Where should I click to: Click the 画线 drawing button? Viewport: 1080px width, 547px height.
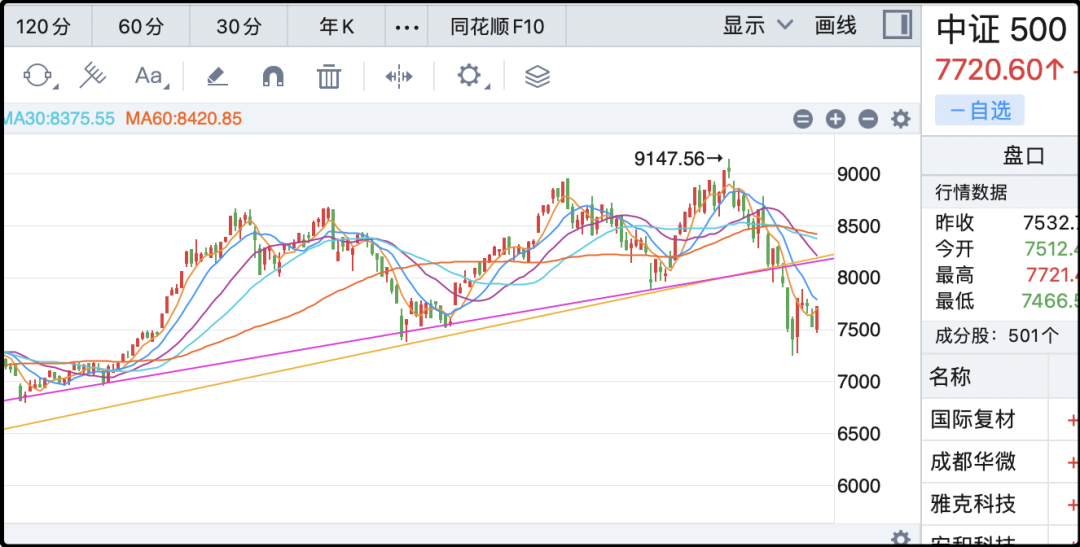tap(835, 25)
